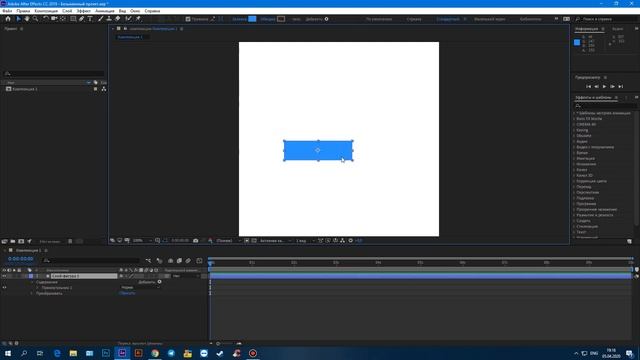Select the Hand tool
Screen dimensions: 640x360
coord(27,19)
